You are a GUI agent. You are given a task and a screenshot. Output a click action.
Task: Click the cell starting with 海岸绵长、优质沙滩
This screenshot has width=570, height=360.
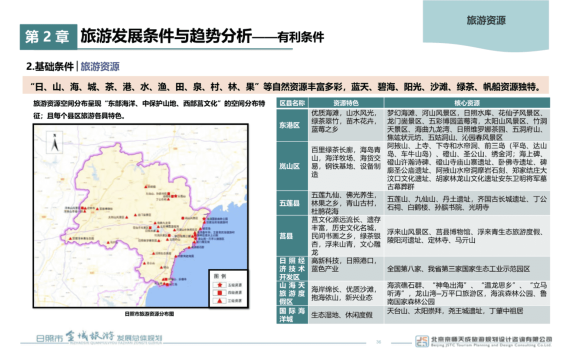346,293
